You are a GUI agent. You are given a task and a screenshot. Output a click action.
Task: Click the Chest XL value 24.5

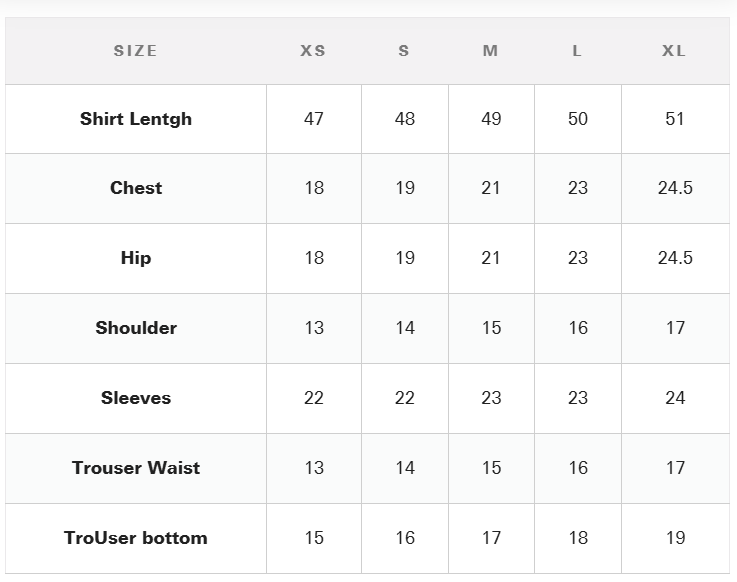pyautogui.click(x=675, y=188)
